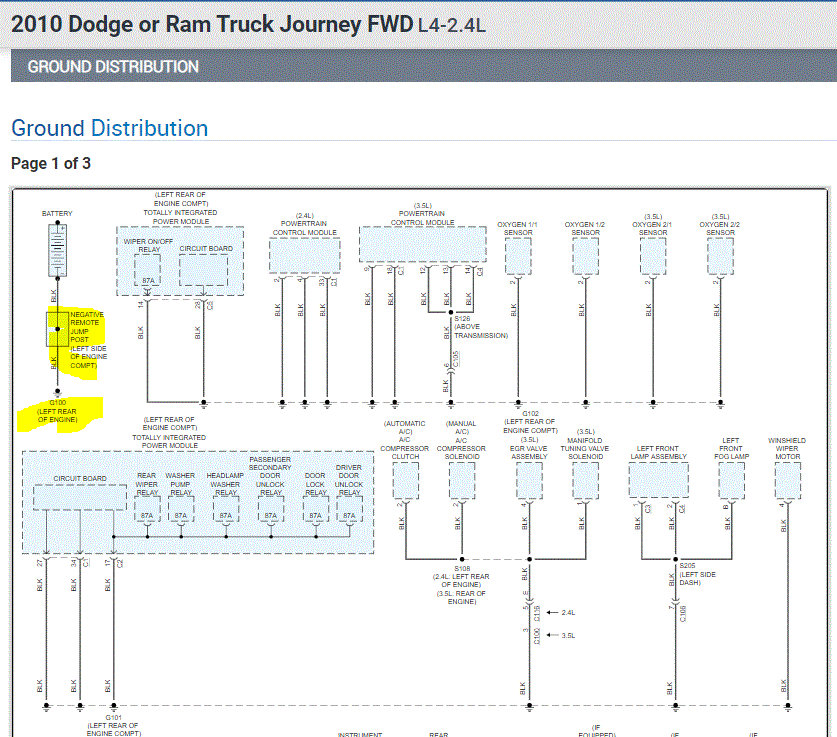837x737 pixels.
Task: Click the 2.4L arrow label near C126
Action: coord(562,613)
